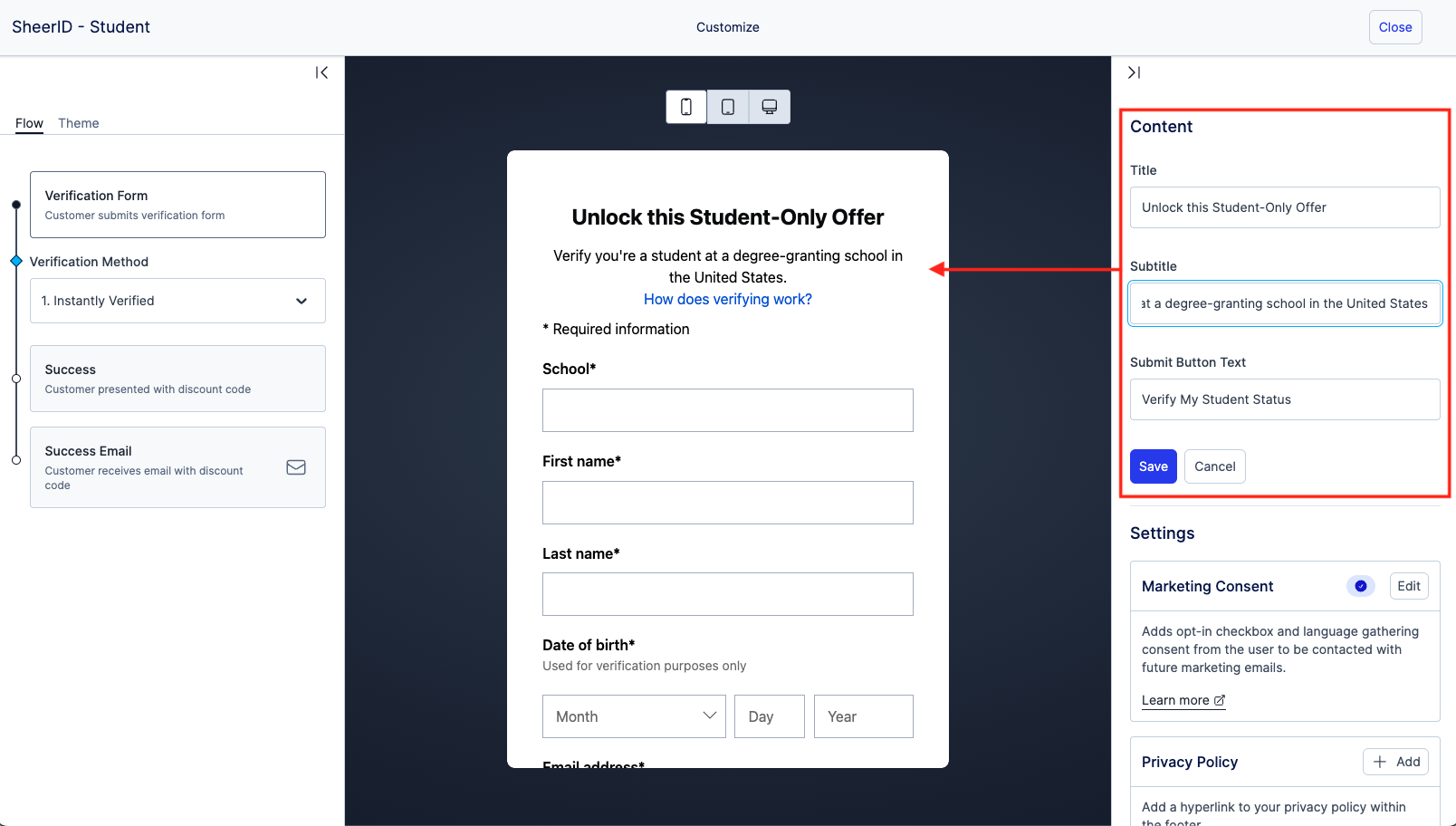Click the Cancel button
Image resolution: width=1456 pixels, height=826 pixels.
(x=1214, y=466)
